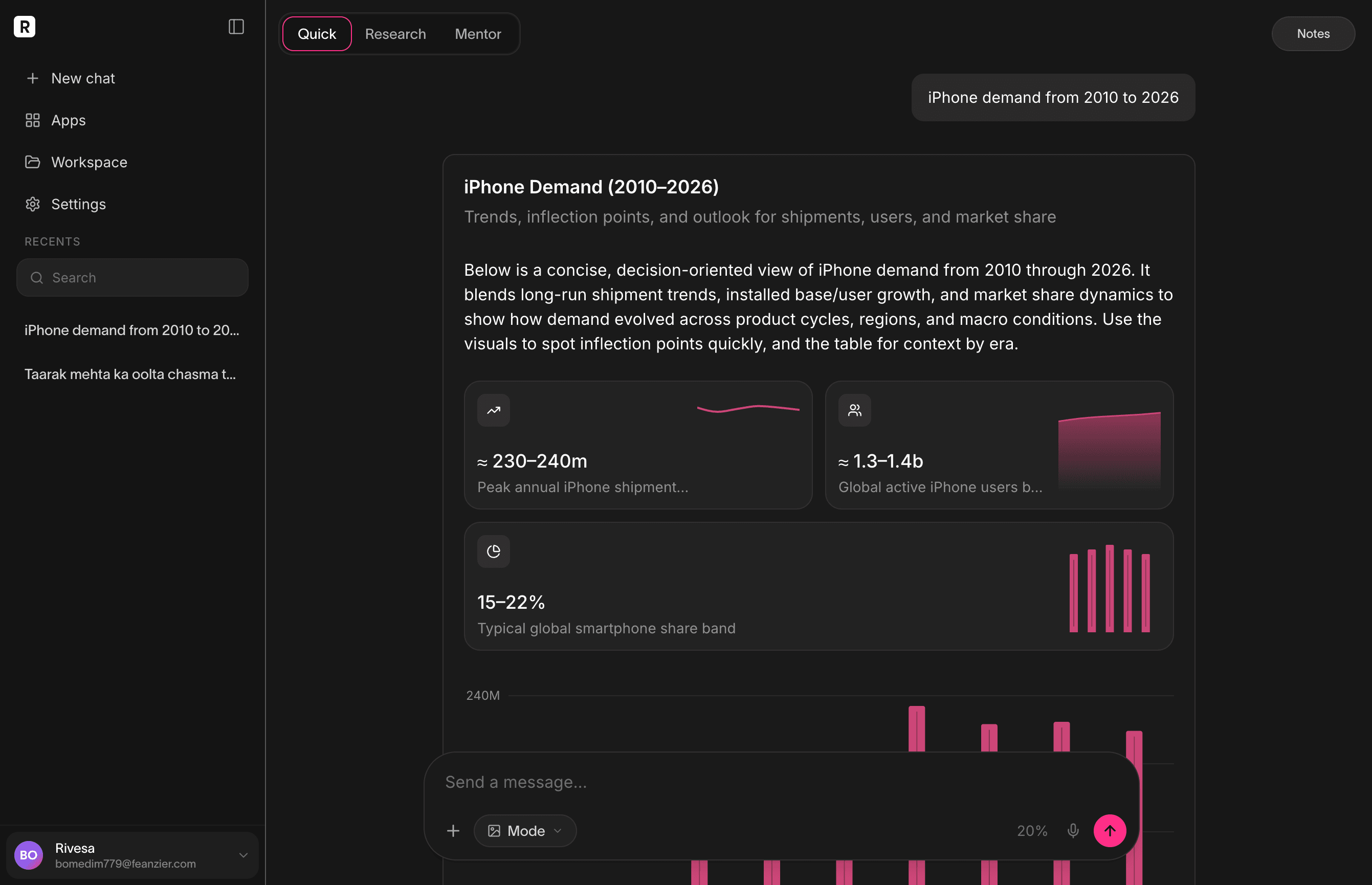The height and width of the screenshot is (885, 1372).
Task: Open the Notes panel
Action: coord(1313,33)
